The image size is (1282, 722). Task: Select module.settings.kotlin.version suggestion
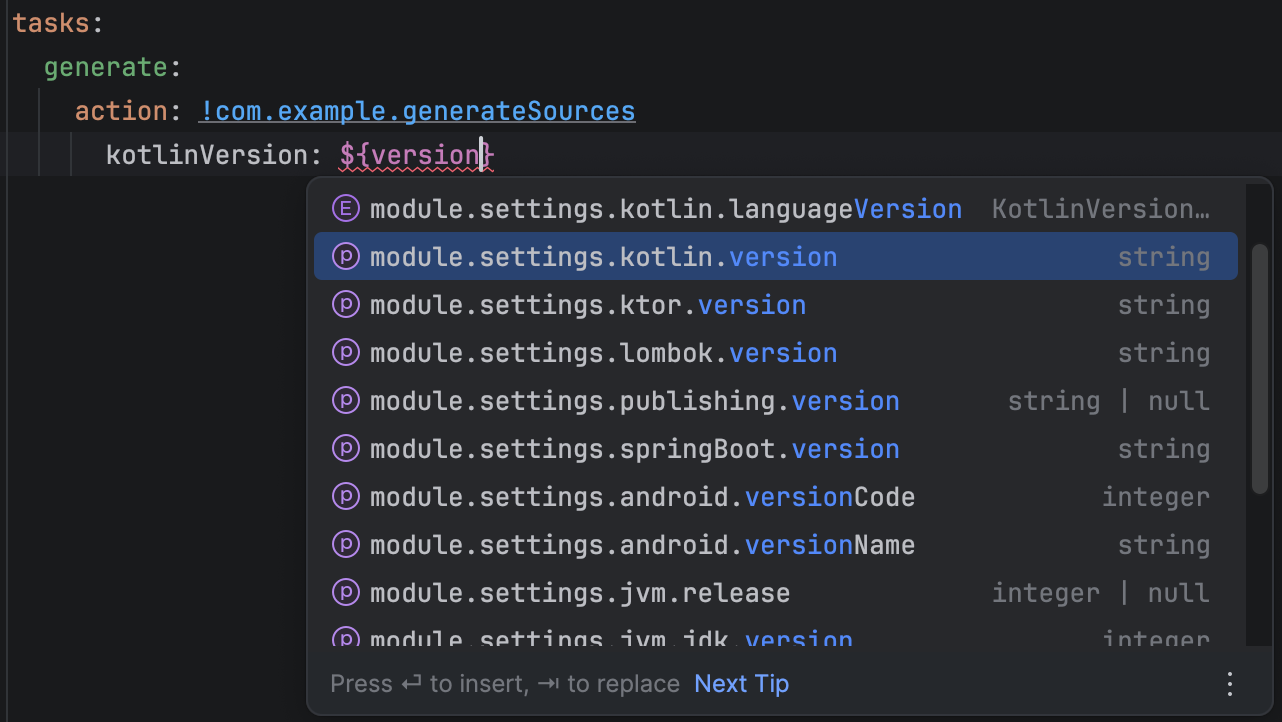tap(603, 257)
